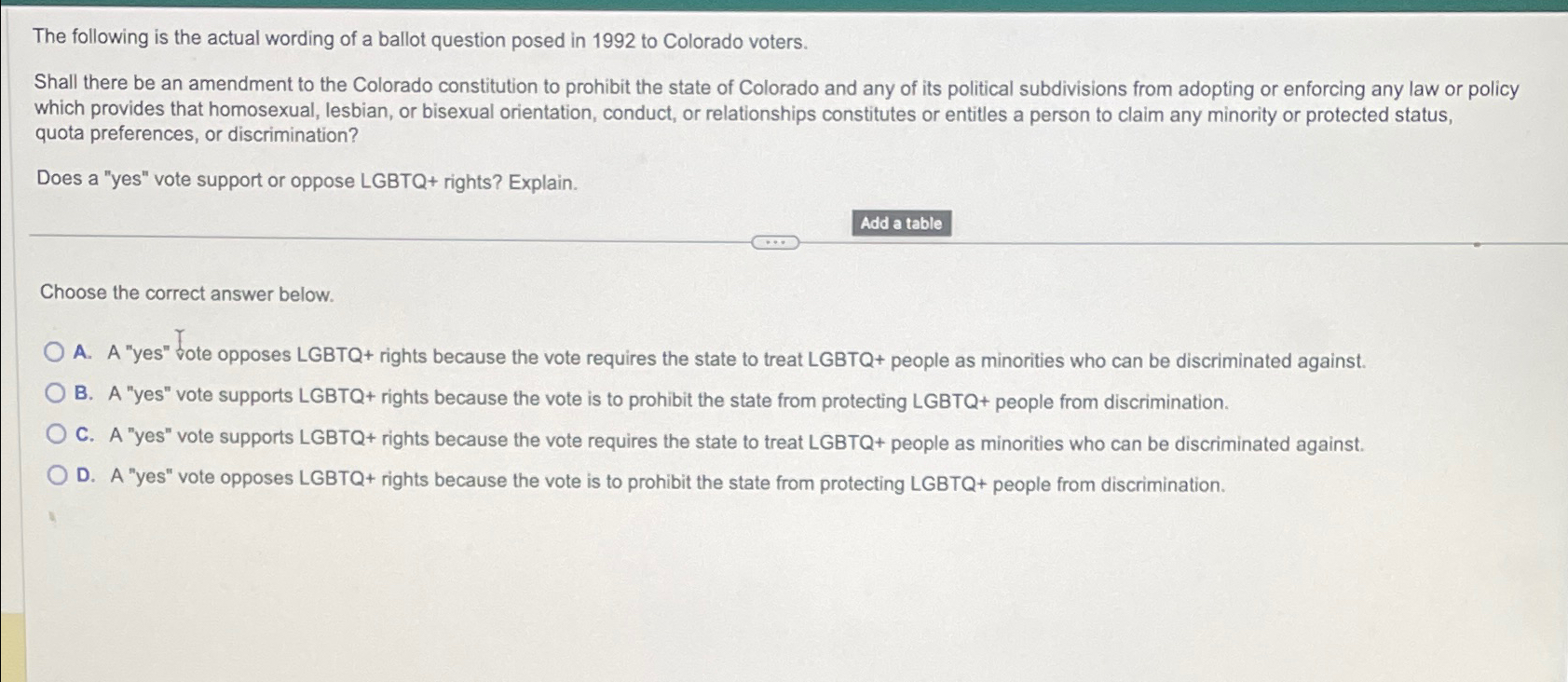Click the Add a table button
Viewport: 1568px width, 682px height.
click(x=901, y=224)
